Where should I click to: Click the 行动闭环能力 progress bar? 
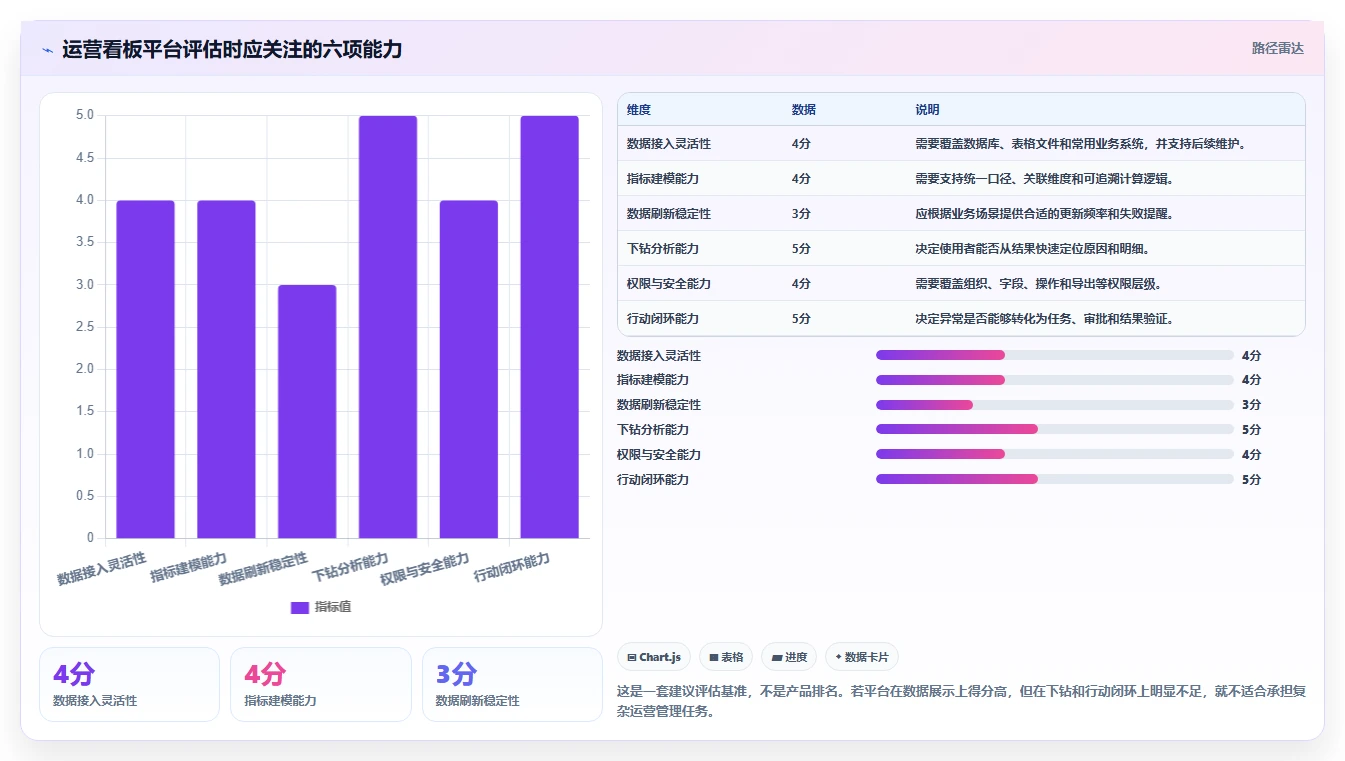[1055, 479]
